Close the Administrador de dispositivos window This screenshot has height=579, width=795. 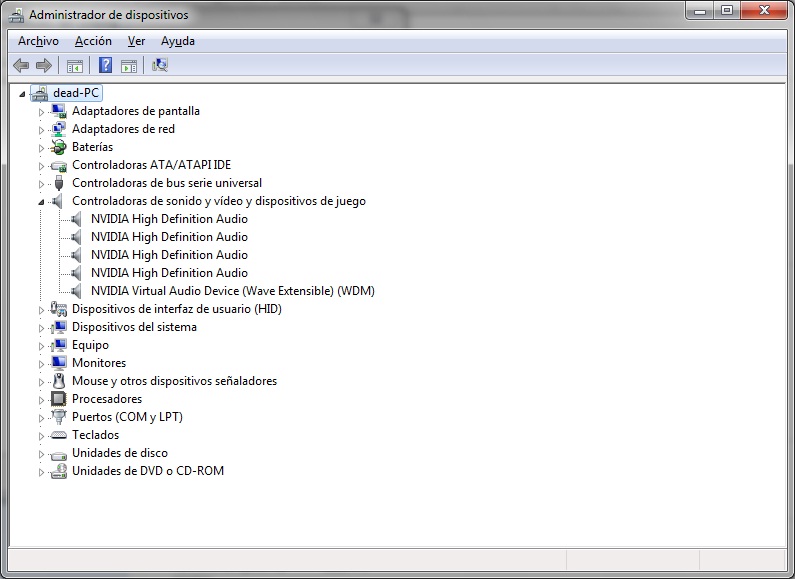pos(764,11)
